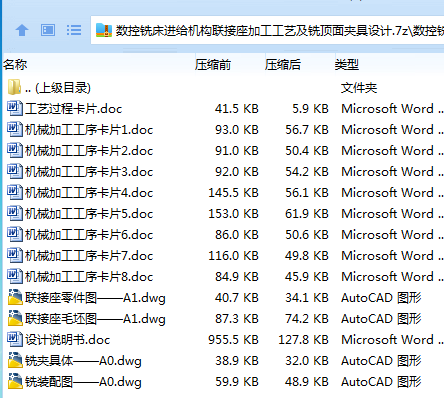The height and width of the screenshot is (398, 444).
Task: Click the archive icon in the path bar
Action: pyautogui.click(x=104, y=30)
